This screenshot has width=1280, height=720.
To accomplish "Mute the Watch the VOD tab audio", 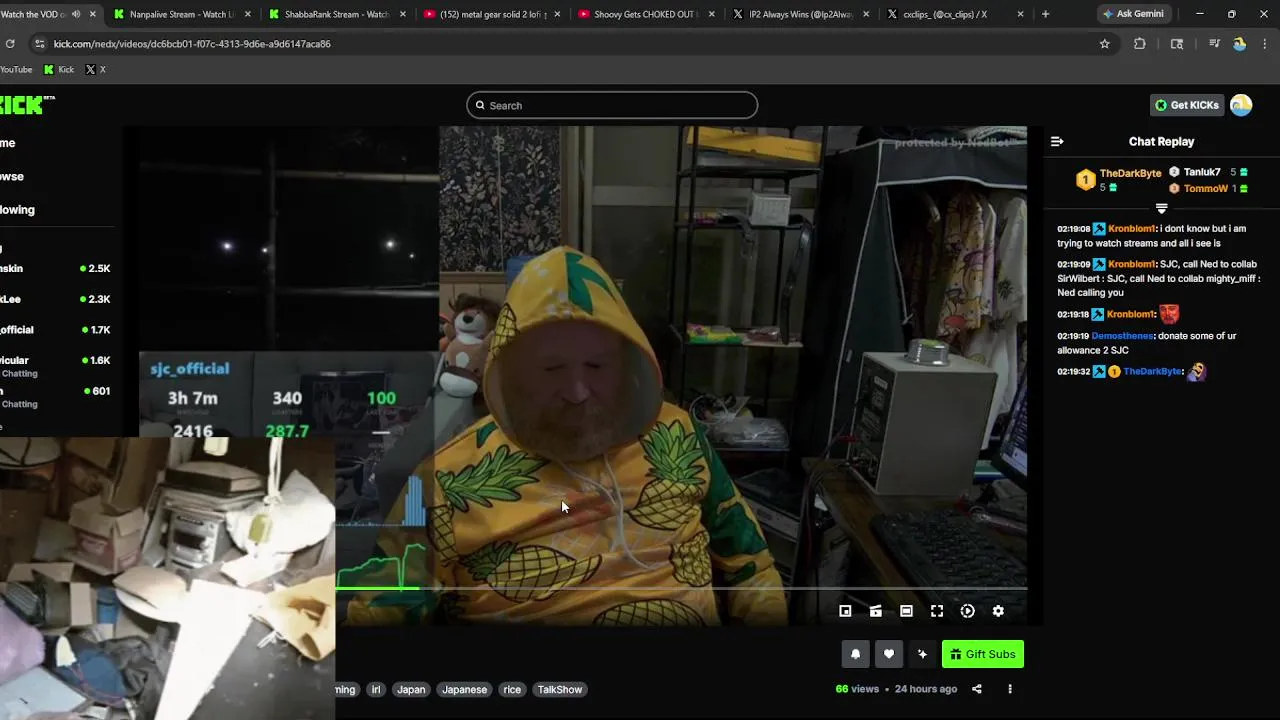I will (x=76, y=14).
